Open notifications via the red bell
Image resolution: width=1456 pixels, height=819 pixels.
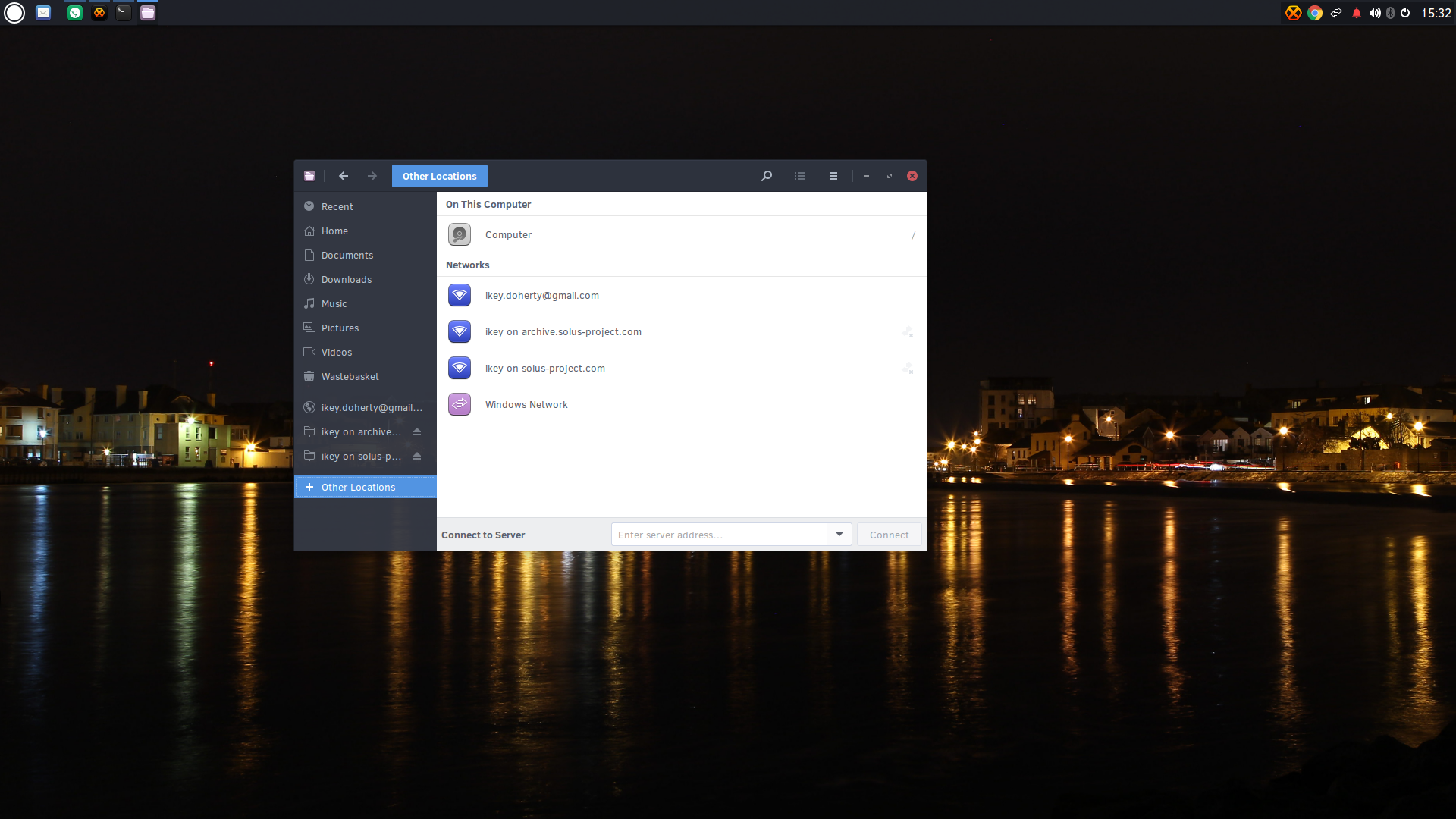1357,13
